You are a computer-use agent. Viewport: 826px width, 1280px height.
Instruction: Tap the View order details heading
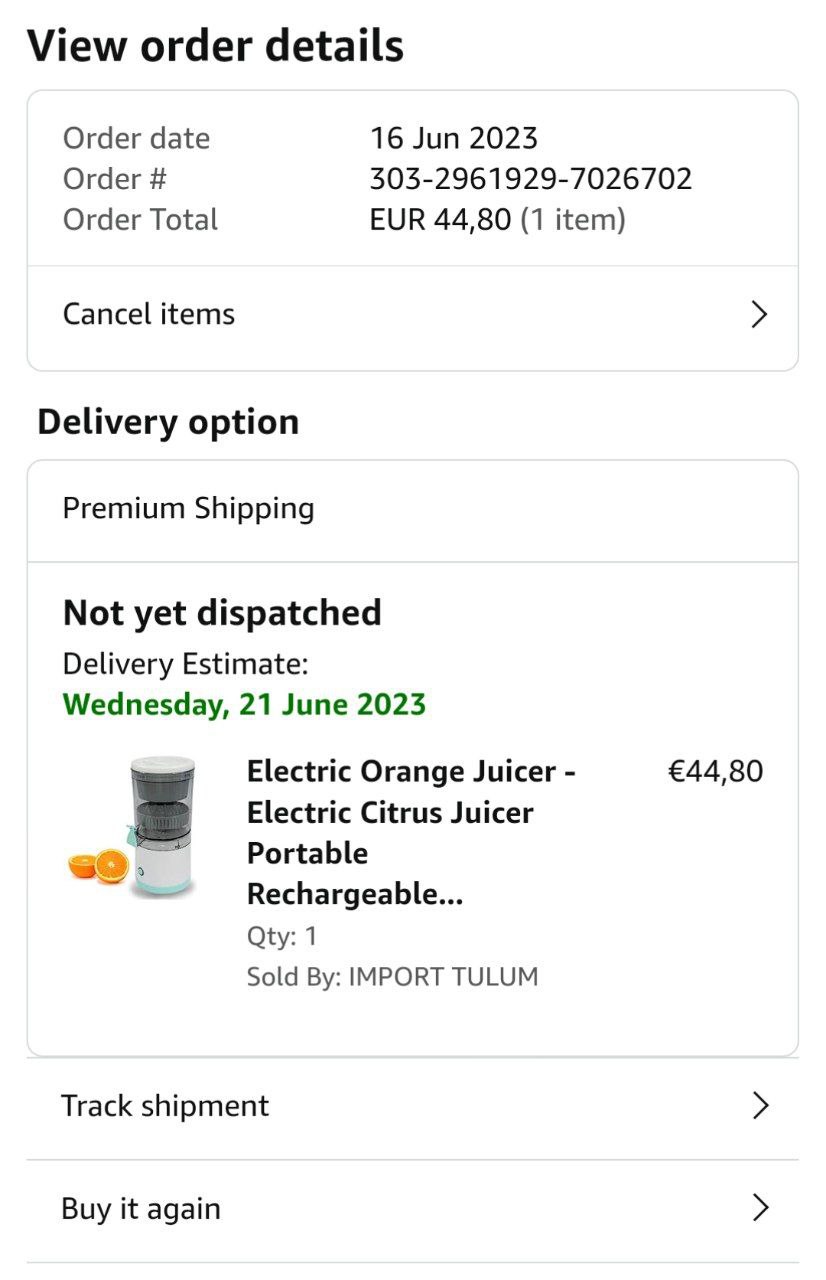click(215, 46)
